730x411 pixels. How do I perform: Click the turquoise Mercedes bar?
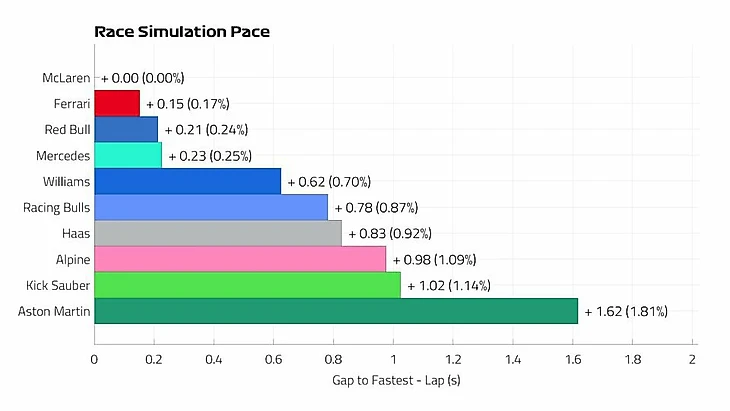click(128, 155)
